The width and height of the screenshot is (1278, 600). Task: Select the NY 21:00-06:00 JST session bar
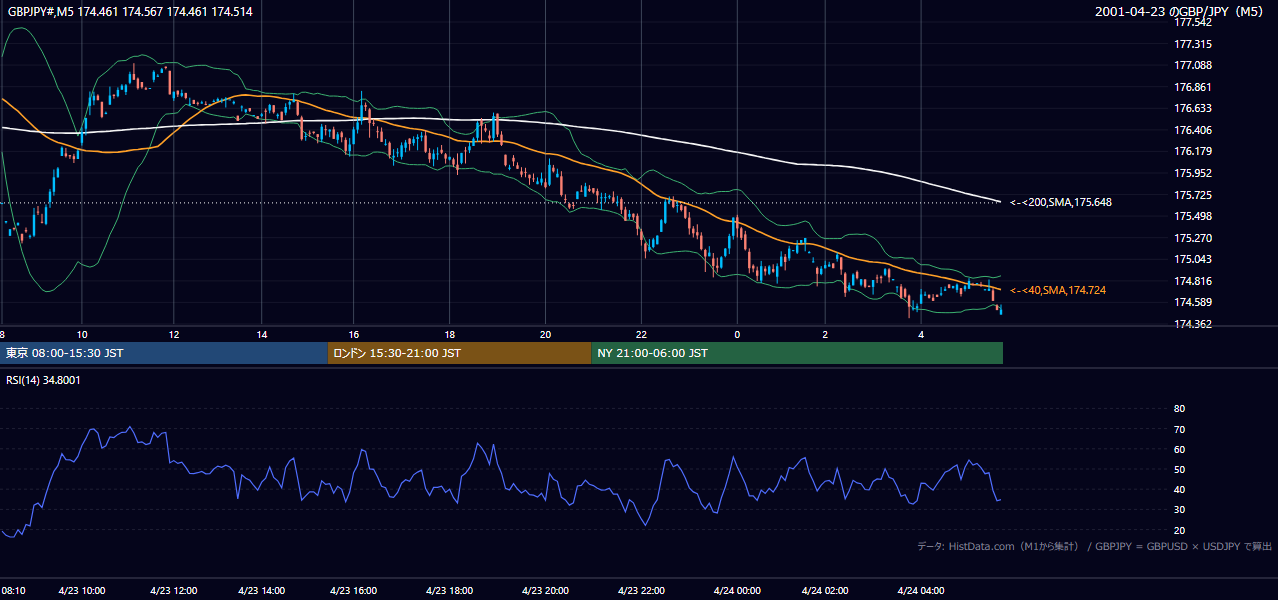click(x=797, y=353)
